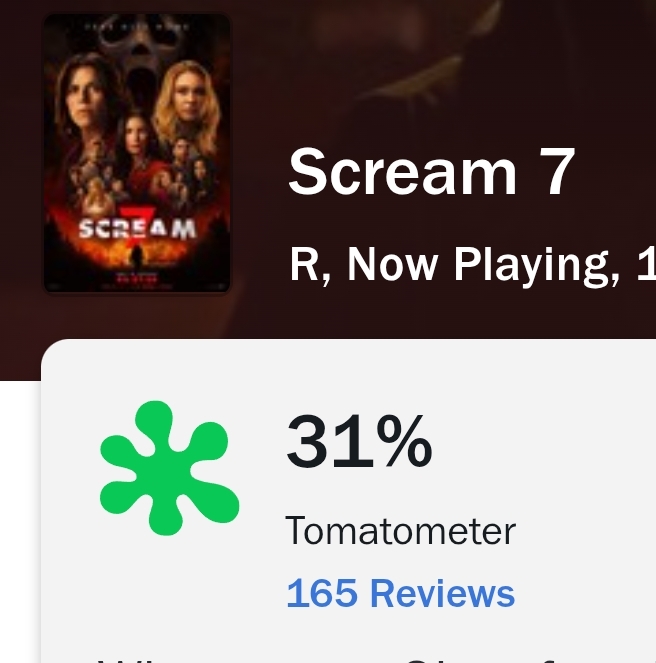Click the dark-haired woman on the poster
The width and height of the screenshot is (656, 663).
[90, 100]
